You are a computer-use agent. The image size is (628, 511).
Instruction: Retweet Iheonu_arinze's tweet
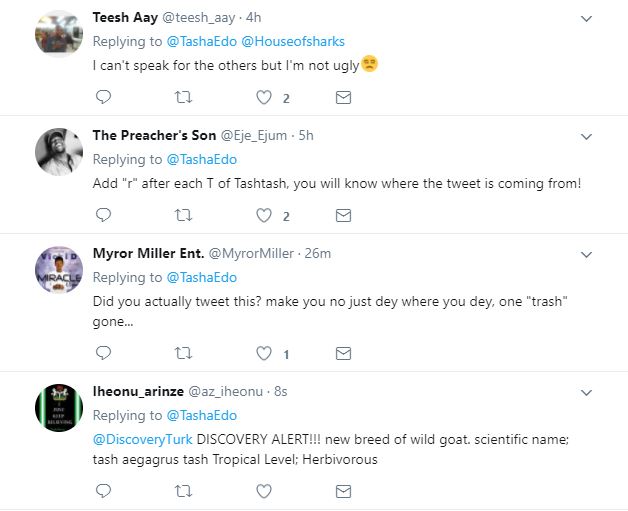(182, 491)
